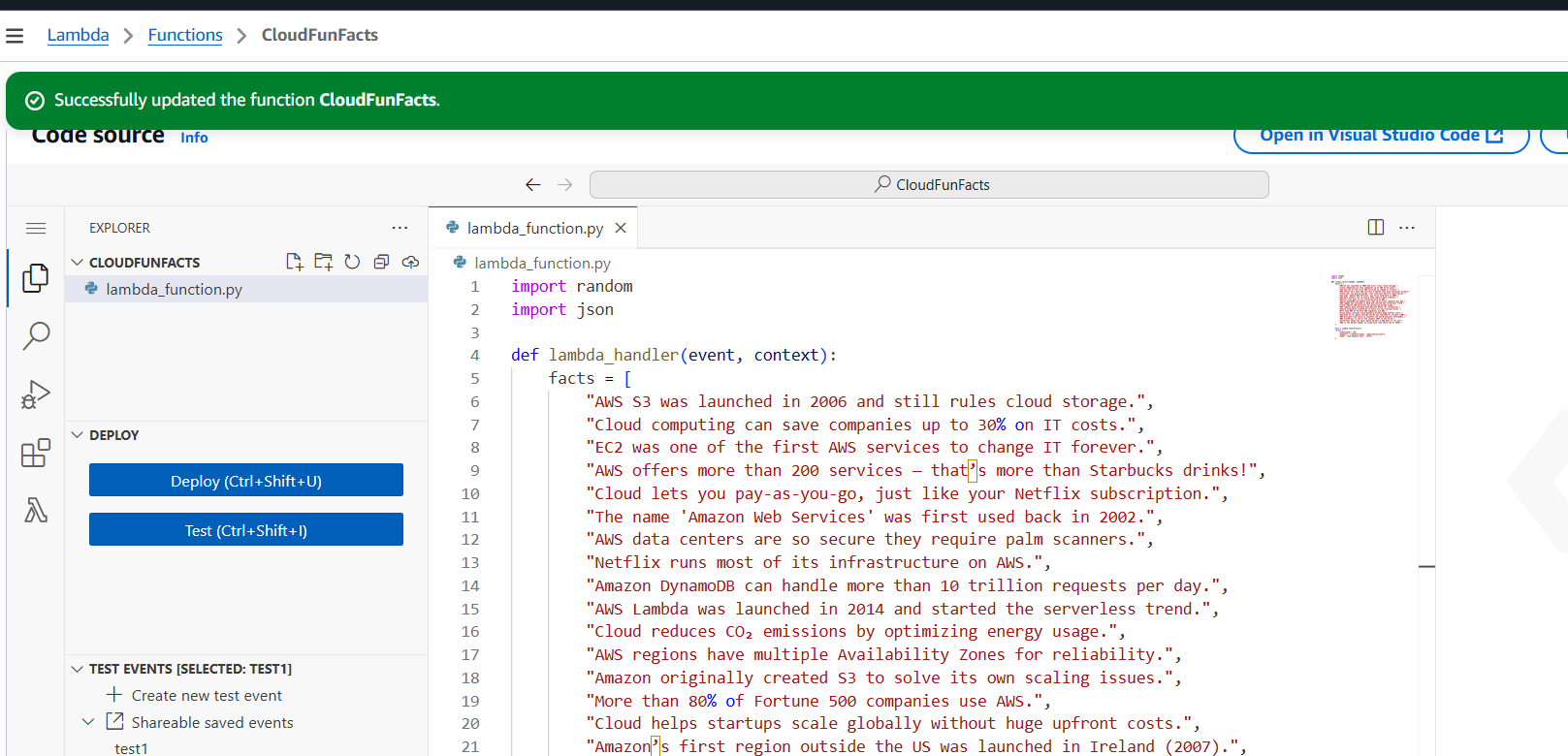Click the 'import random' code line
Viewport: 1568px width, 756px height.
572,286
